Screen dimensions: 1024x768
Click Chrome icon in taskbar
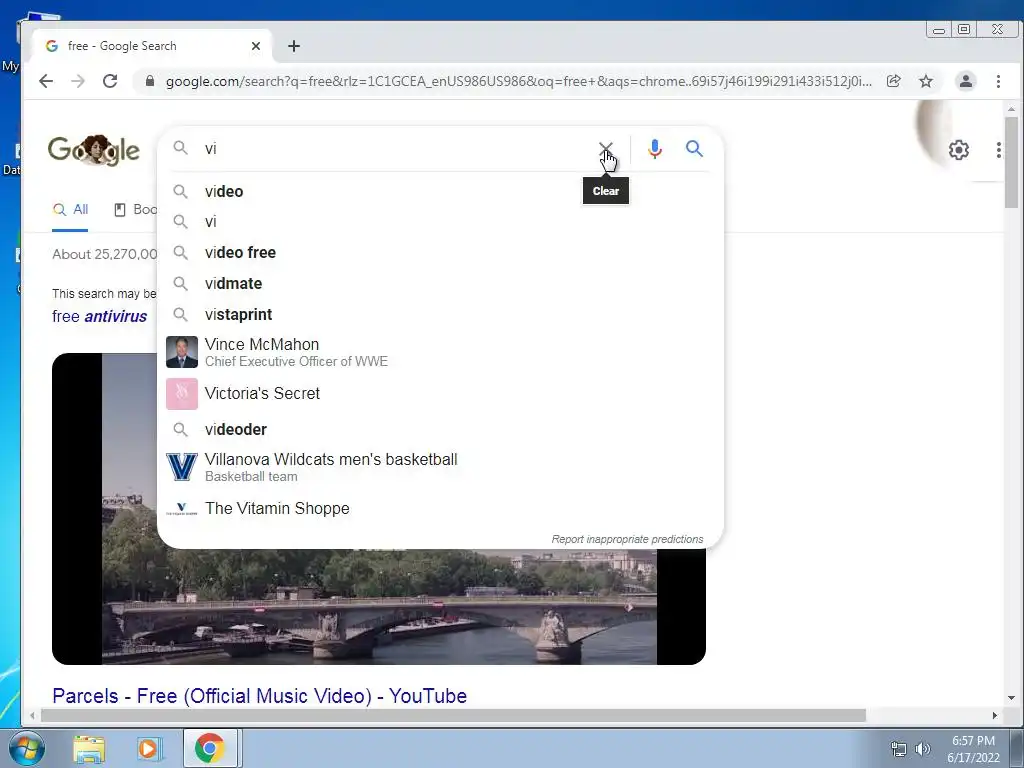(210, 749)
